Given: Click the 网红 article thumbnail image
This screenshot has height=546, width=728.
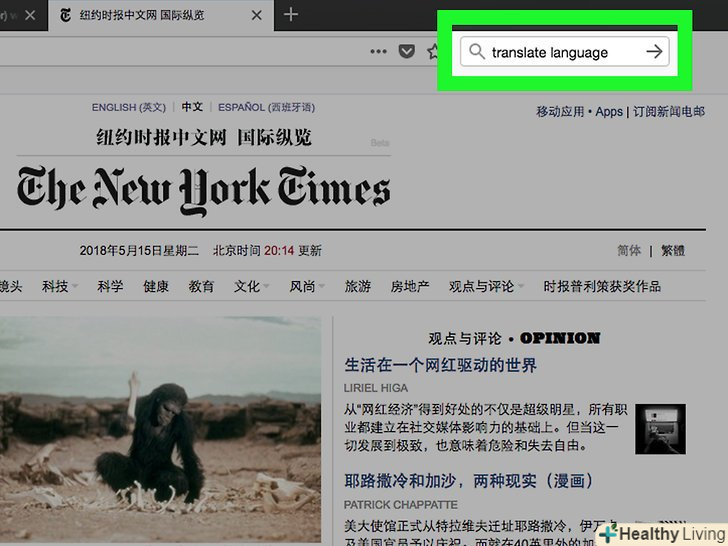Looking at the screenshot, I should [x=660, y=429].
